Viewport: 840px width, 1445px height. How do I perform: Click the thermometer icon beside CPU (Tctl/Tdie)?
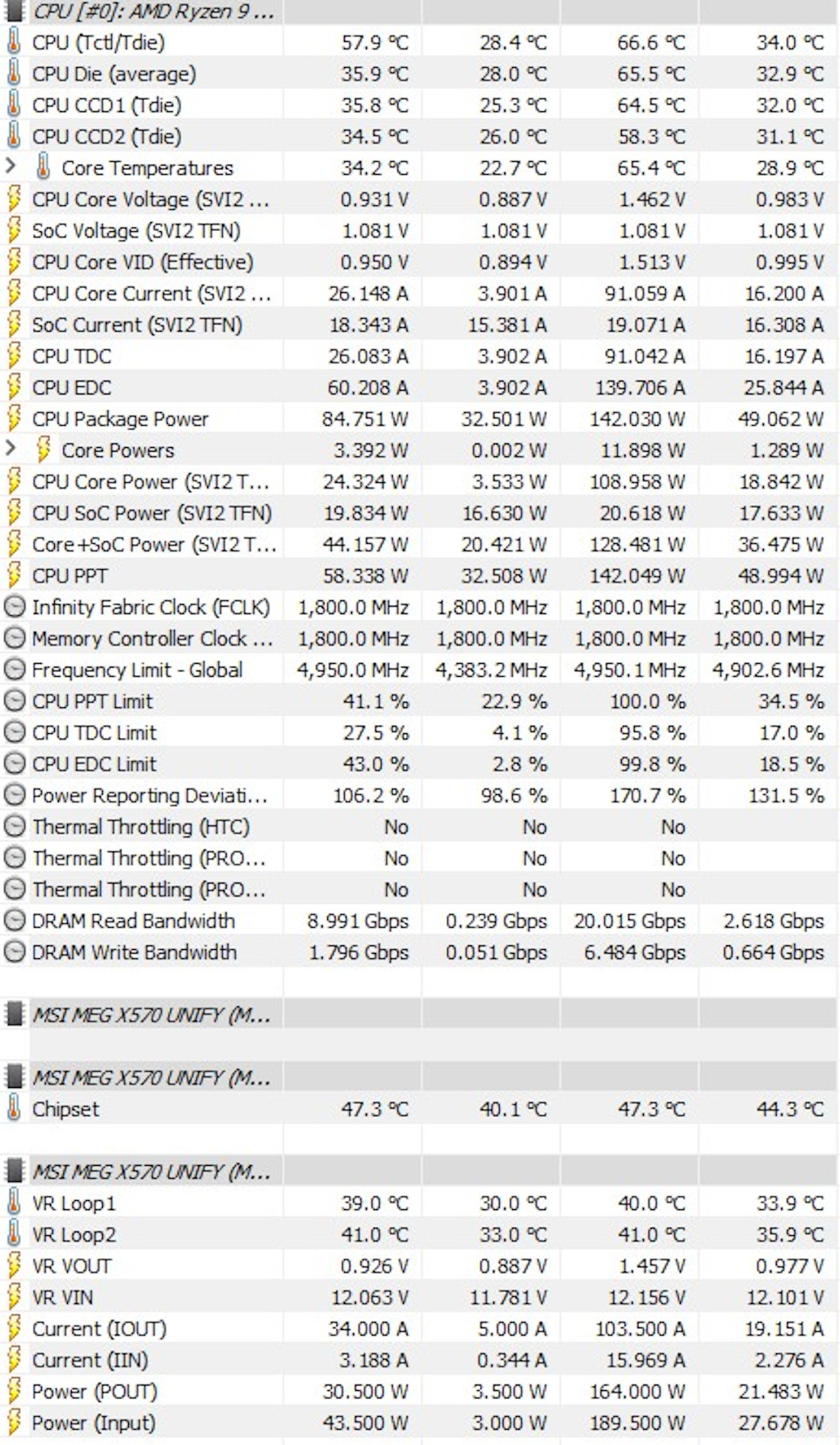click(12, 43)
